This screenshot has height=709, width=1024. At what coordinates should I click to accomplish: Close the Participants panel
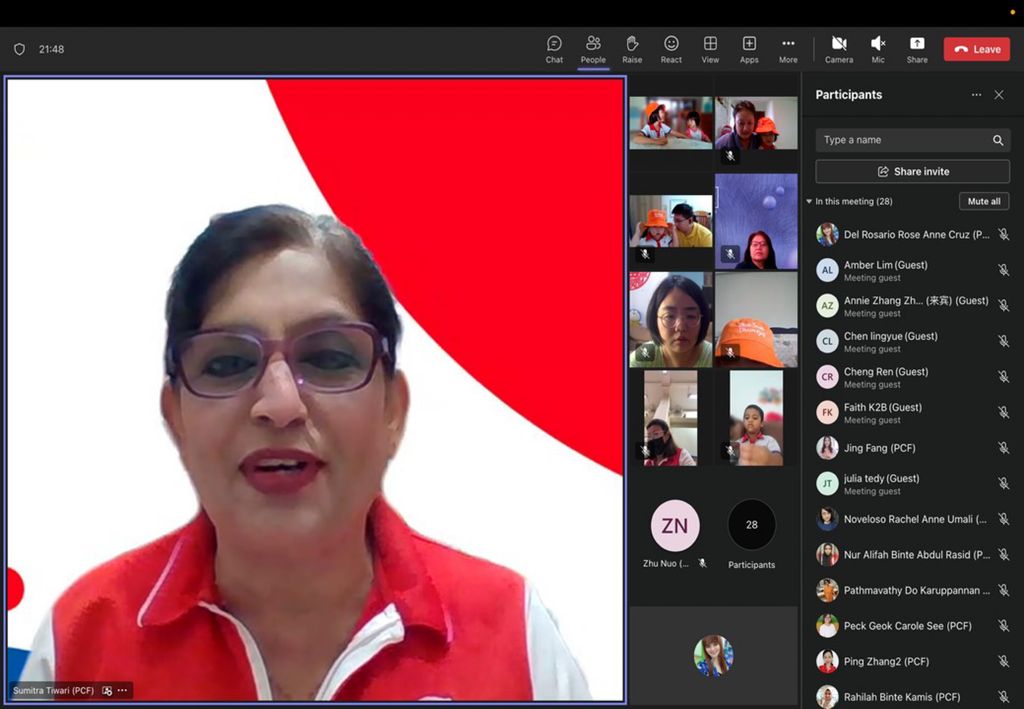[999, 95]
